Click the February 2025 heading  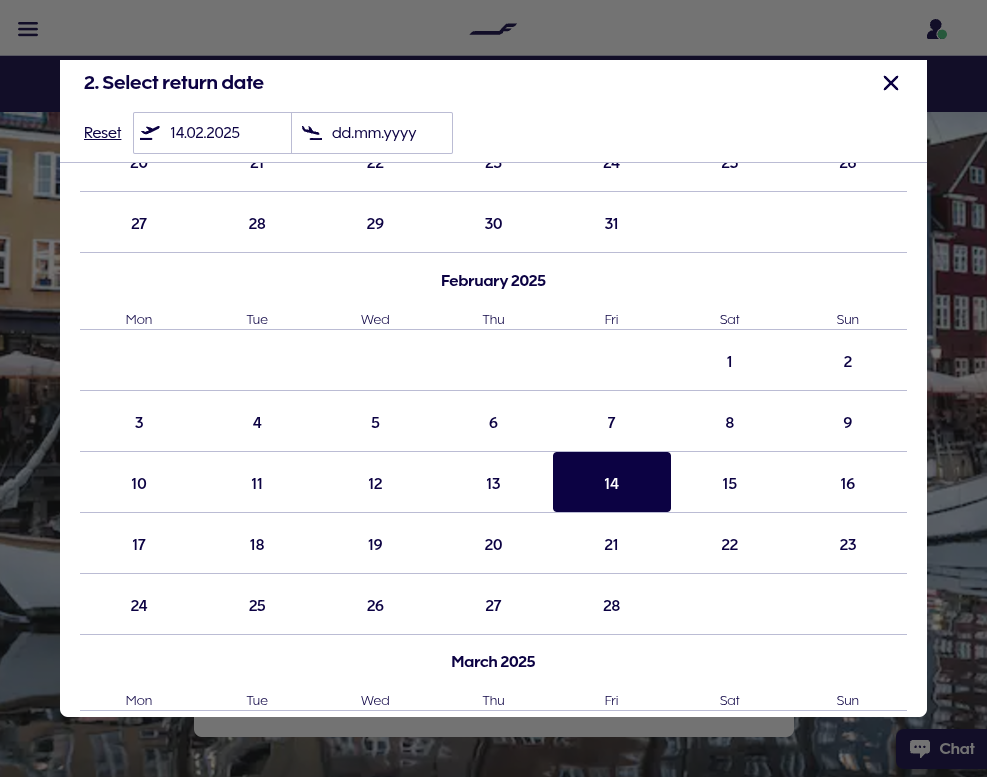[494, 281]
